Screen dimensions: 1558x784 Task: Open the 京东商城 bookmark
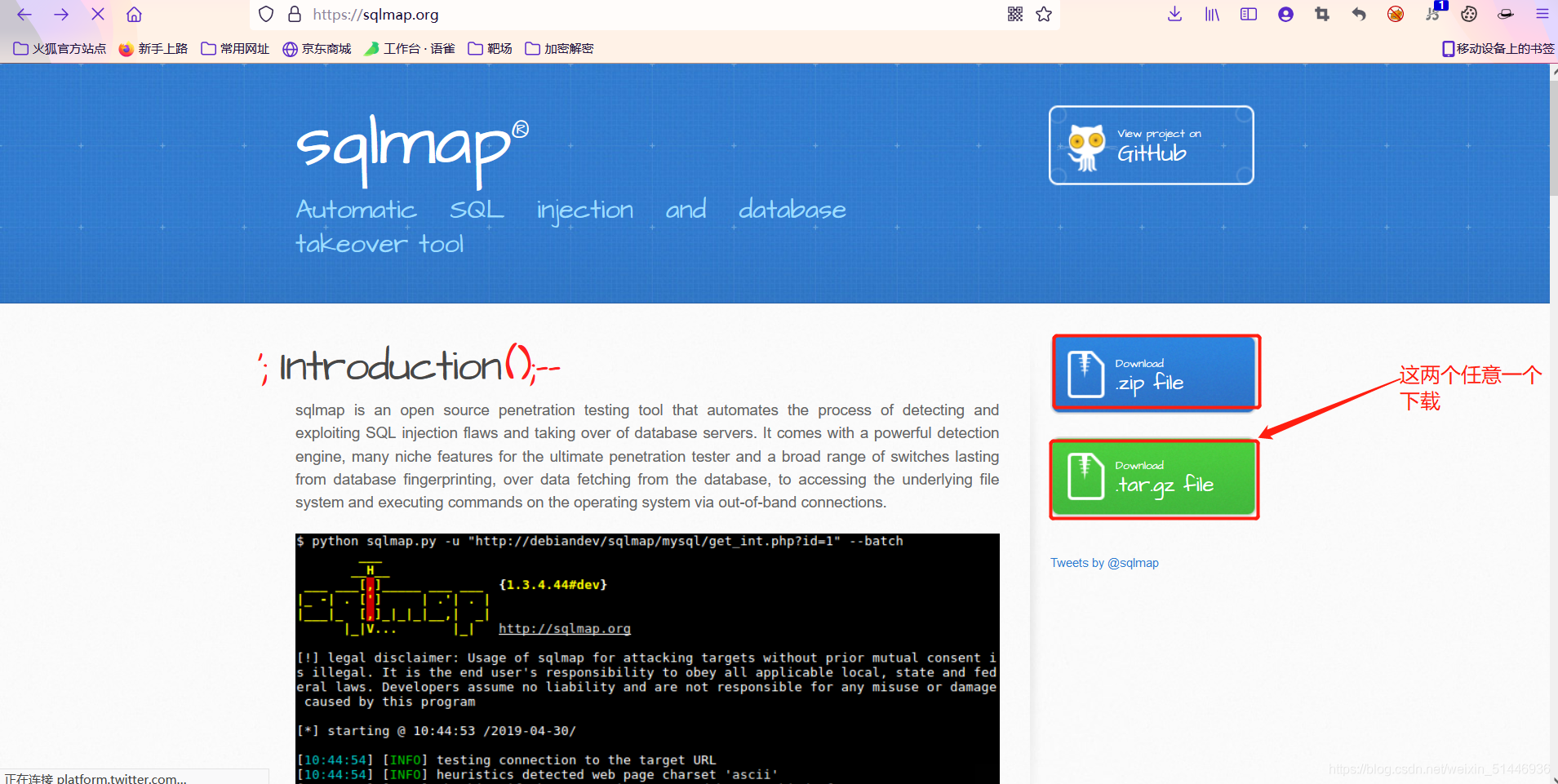click(317, 49)
